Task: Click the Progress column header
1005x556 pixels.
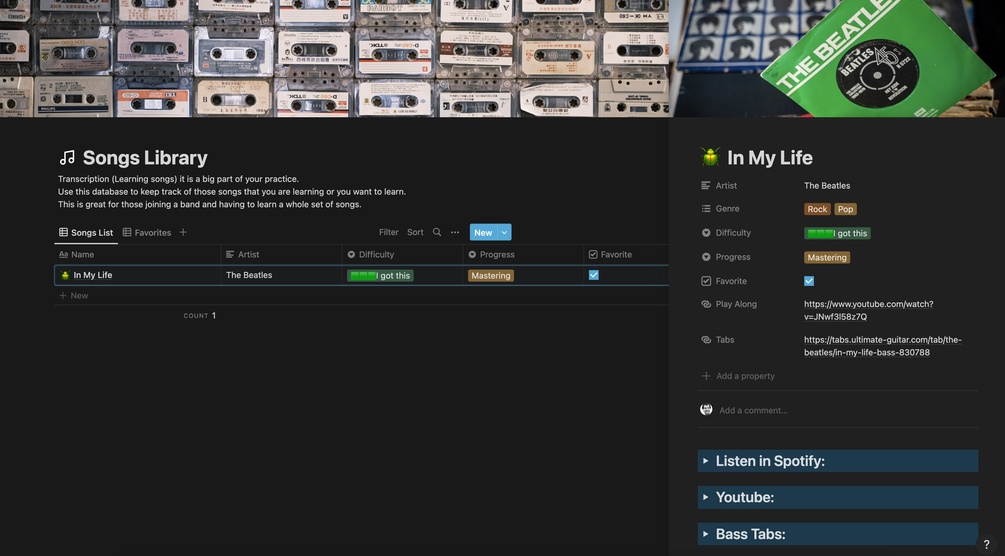Action: pos(523,255)
